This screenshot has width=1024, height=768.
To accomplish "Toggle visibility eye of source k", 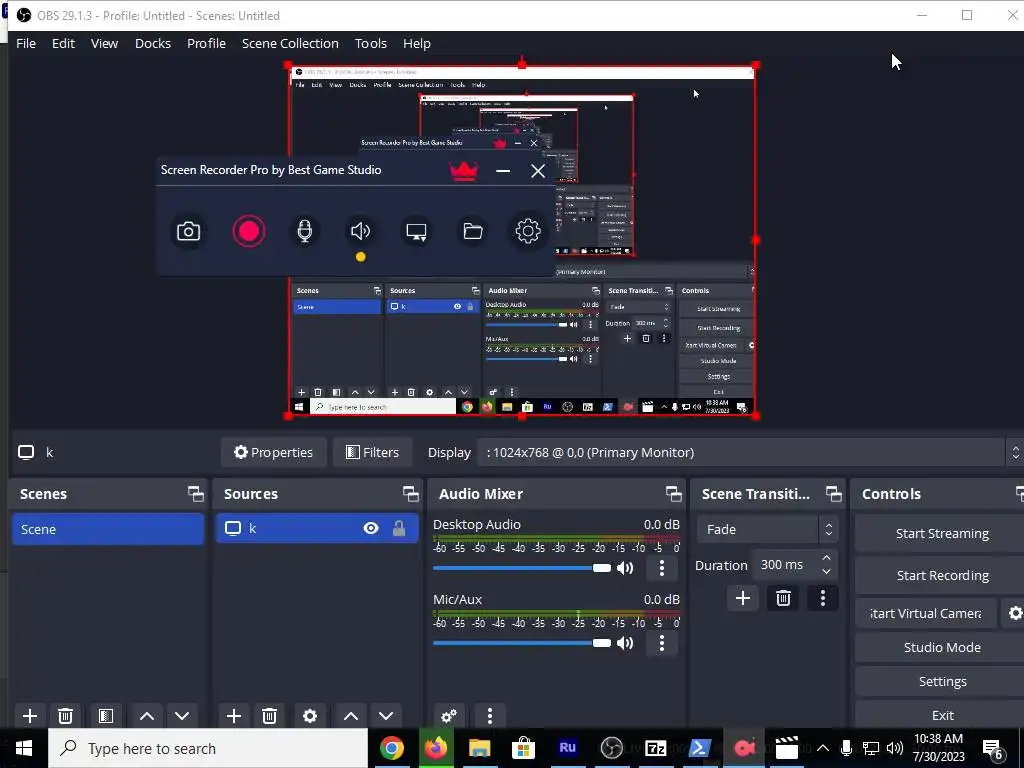I will [x=371, y=528].
